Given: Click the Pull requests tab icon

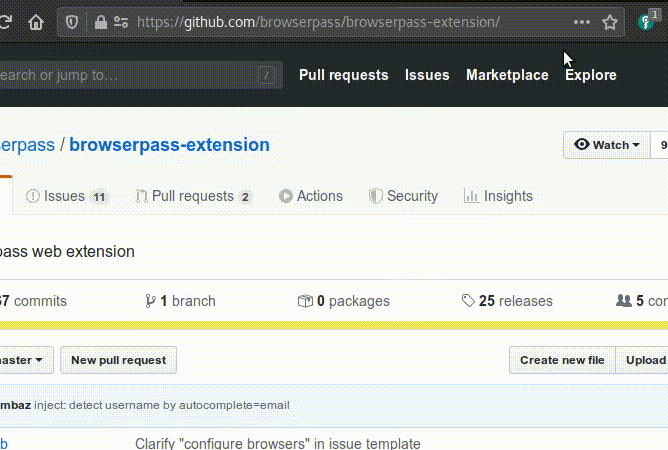Looking at the screenshot, I should click(x=141, y=196).
